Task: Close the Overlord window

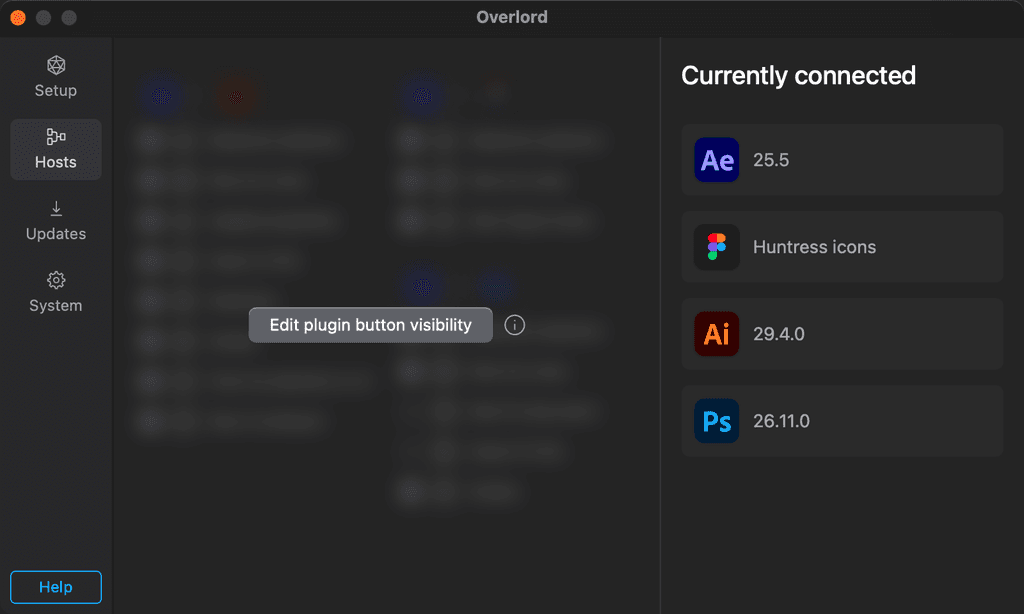Action: [x=18, y=18]
